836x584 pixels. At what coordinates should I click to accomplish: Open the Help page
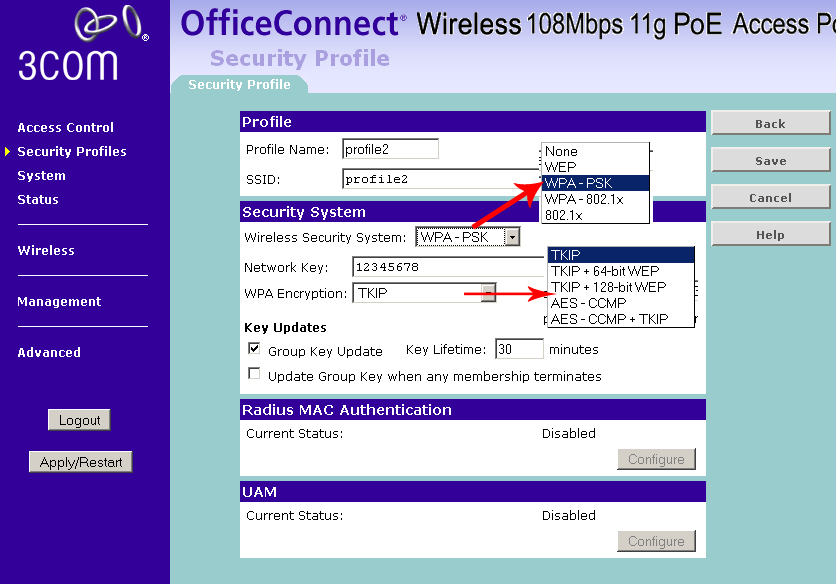point(770,235)
